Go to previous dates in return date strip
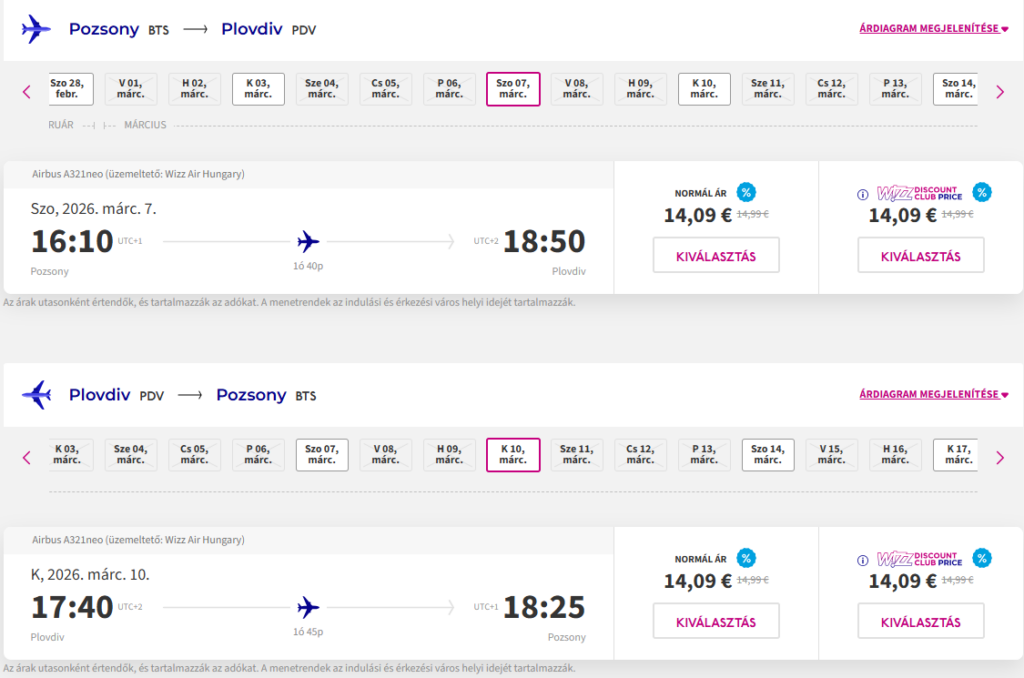This screenshot has height=678, width=1024. click(x=27, y=458)
